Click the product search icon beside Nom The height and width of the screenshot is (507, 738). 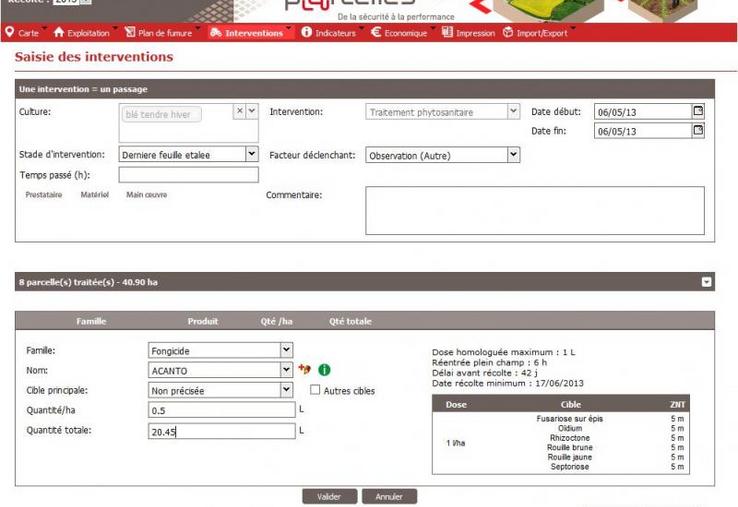coord(305,370)
